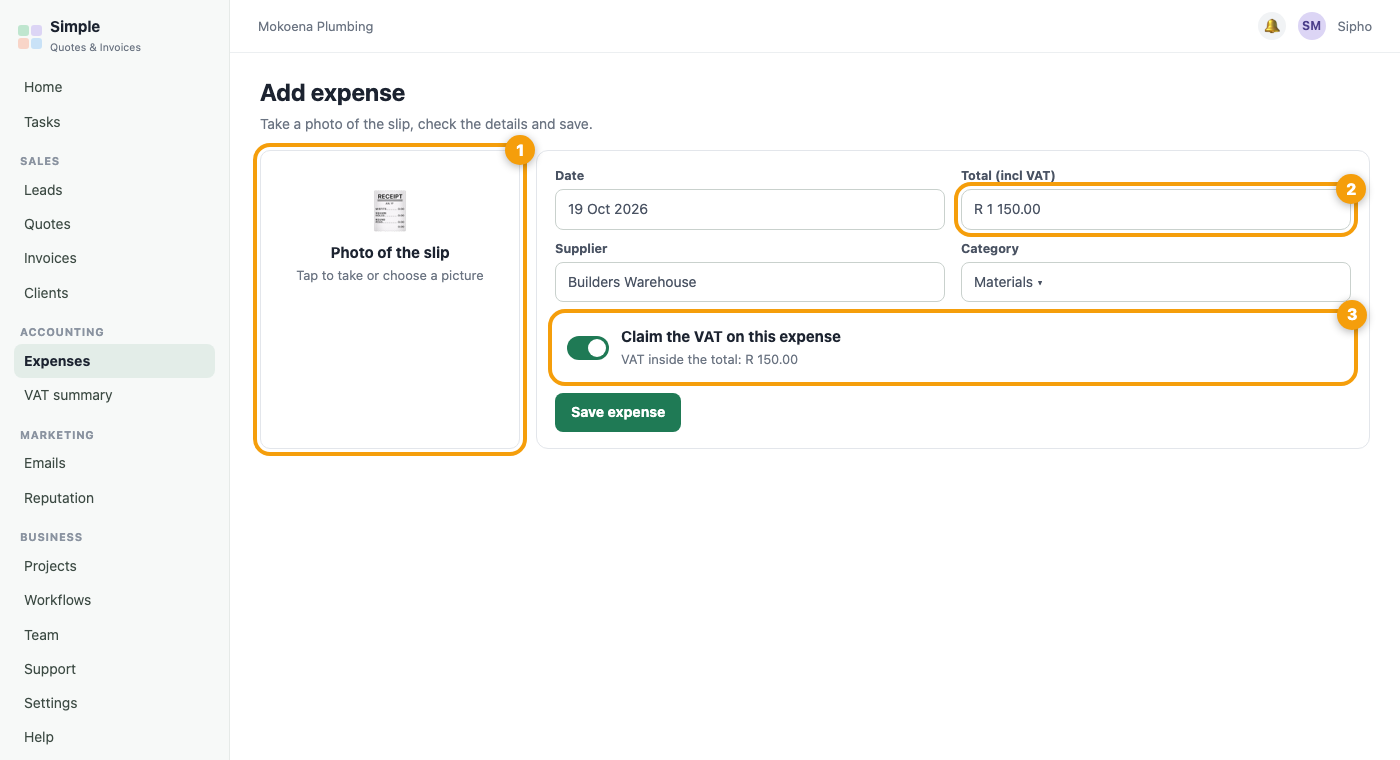Navigate to Workflows

tap(114, 600)
